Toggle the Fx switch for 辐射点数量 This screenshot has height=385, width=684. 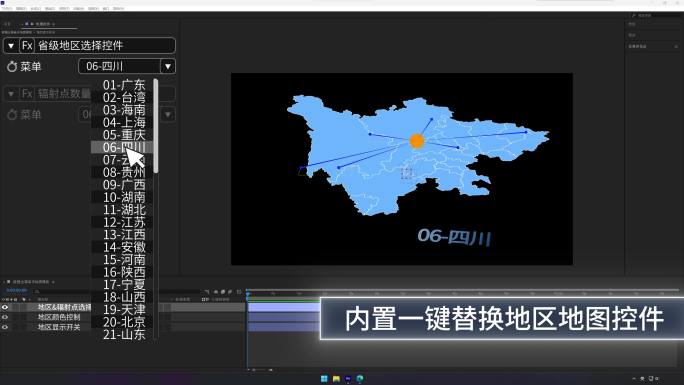pyautogui.click(x=27, y=93)
